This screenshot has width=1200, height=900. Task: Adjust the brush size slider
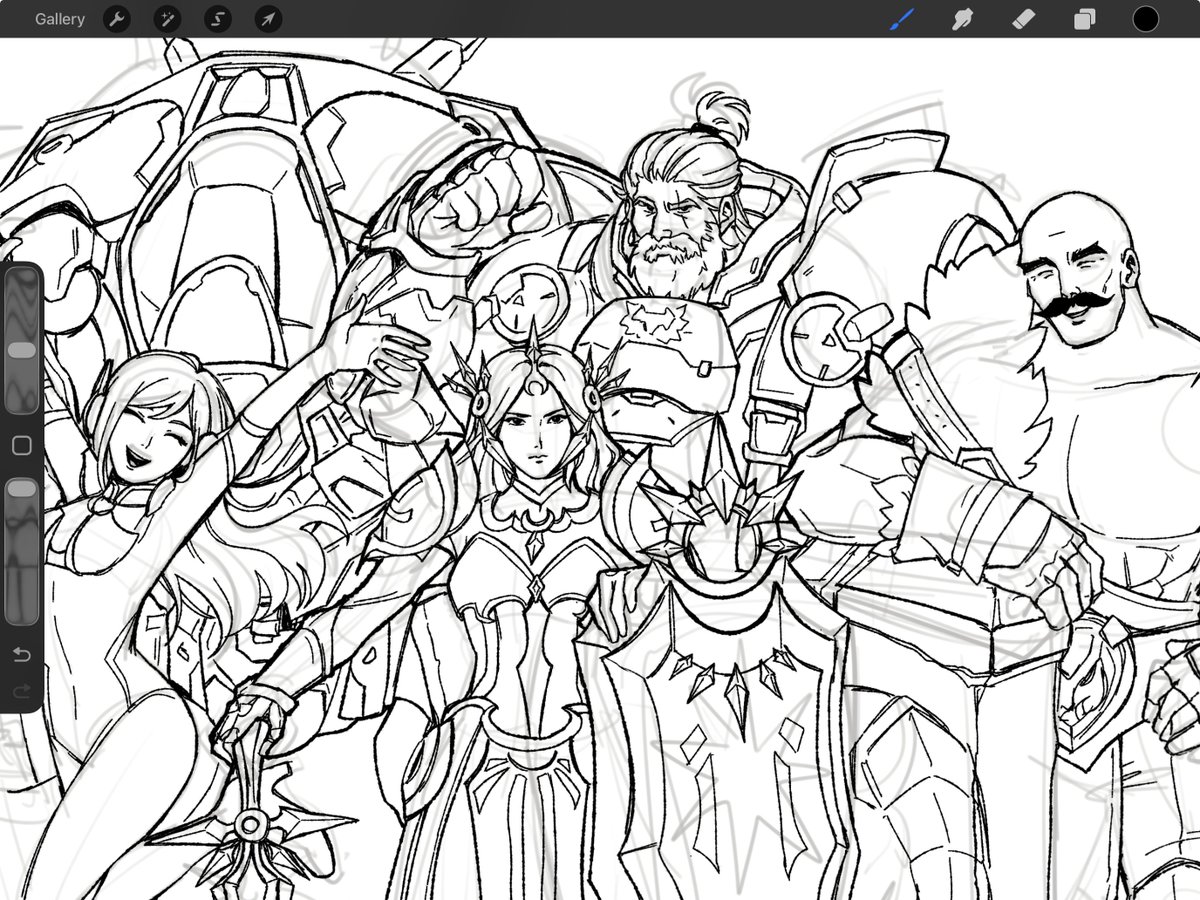(x=21, y=342)
